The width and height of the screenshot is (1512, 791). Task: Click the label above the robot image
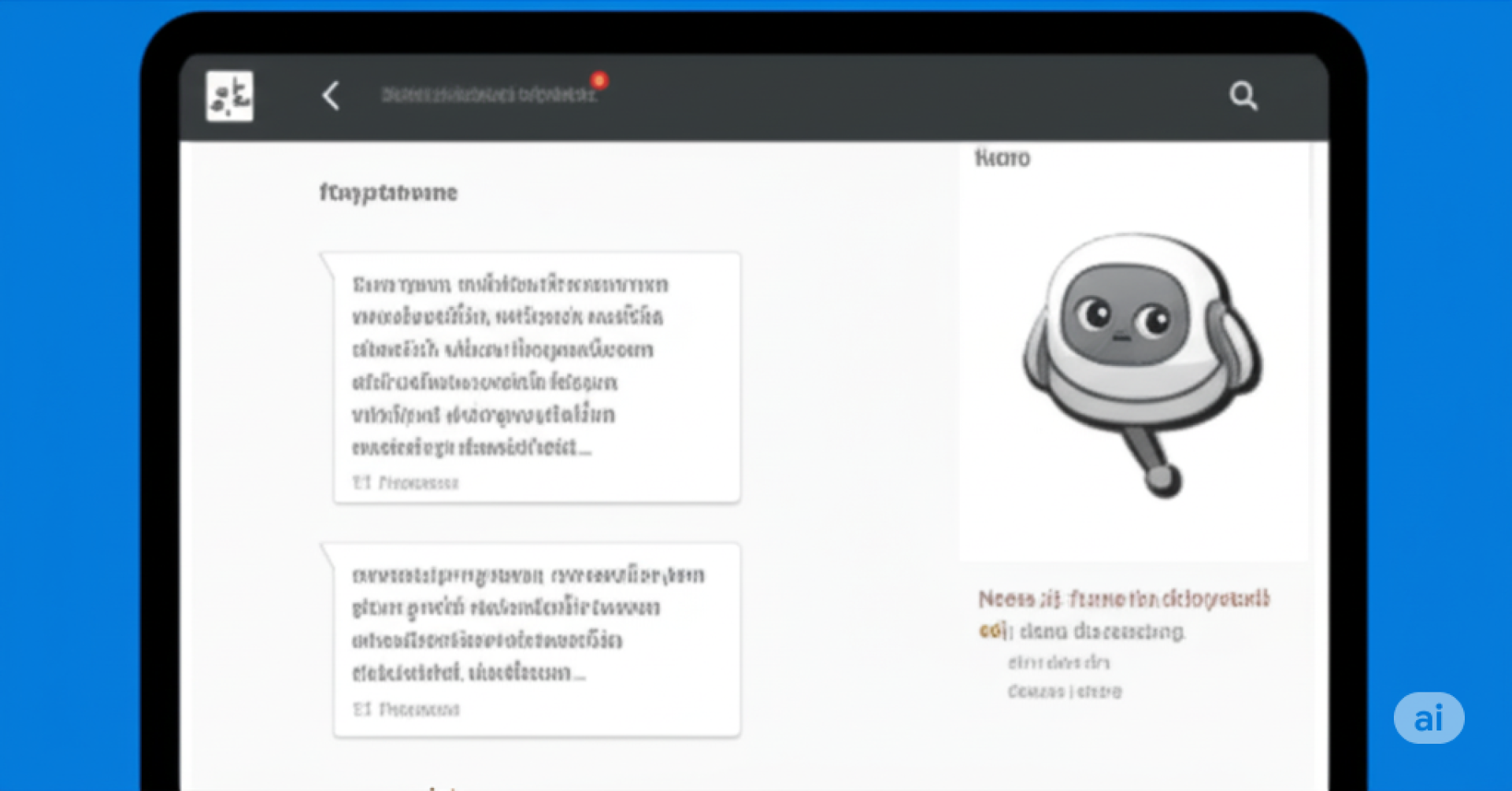1002,158
